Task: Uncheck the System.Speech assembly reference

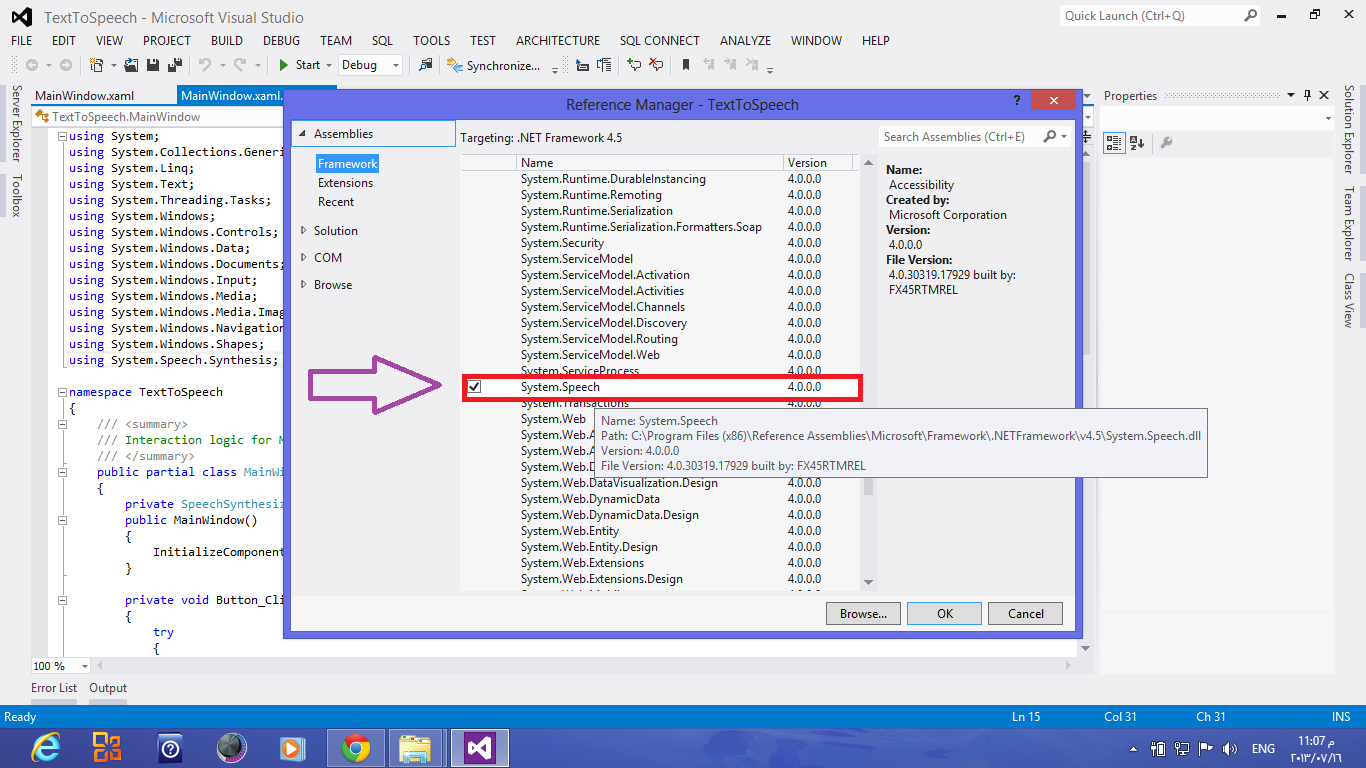Action: 475,387
